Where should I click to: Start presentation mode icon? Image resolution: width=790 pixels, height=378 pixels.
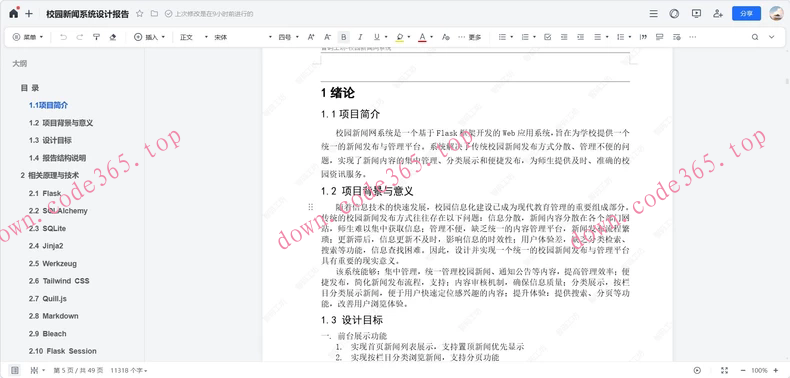coord(696,14)
